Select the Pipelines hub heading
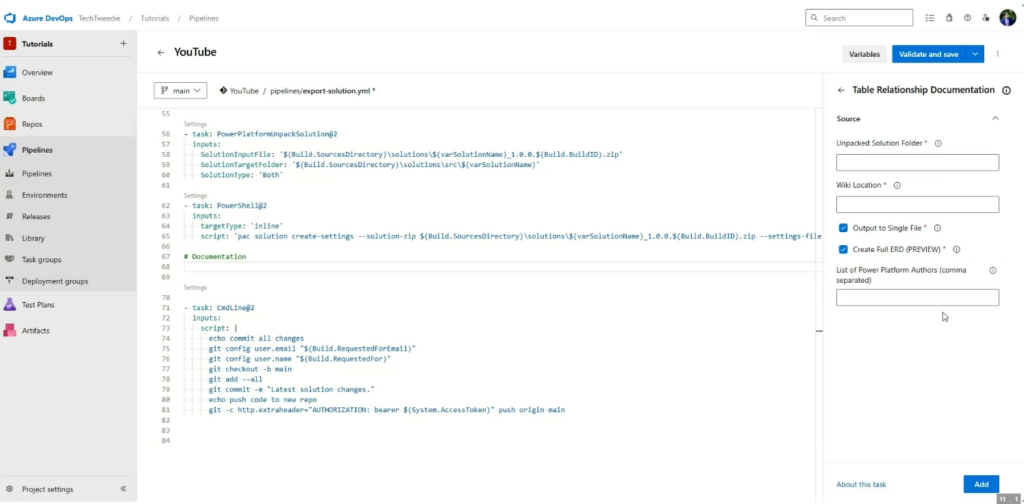The height and width of the screenshot is (504, 1024). 37,150
